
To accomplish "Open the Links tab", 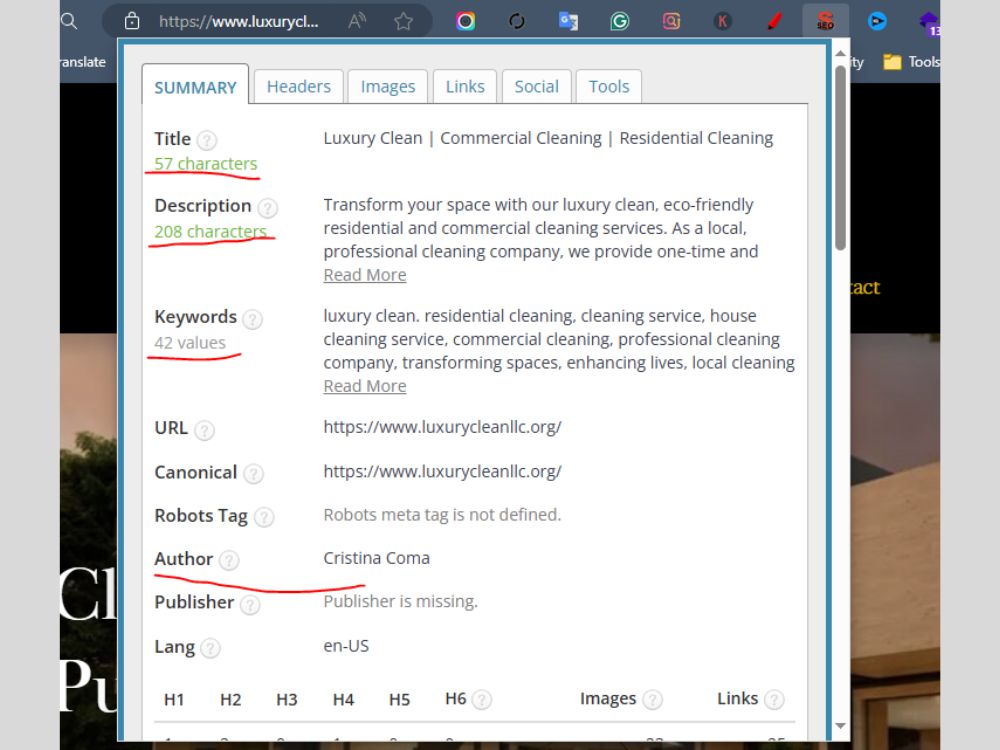I will click(x=464, y=86).
